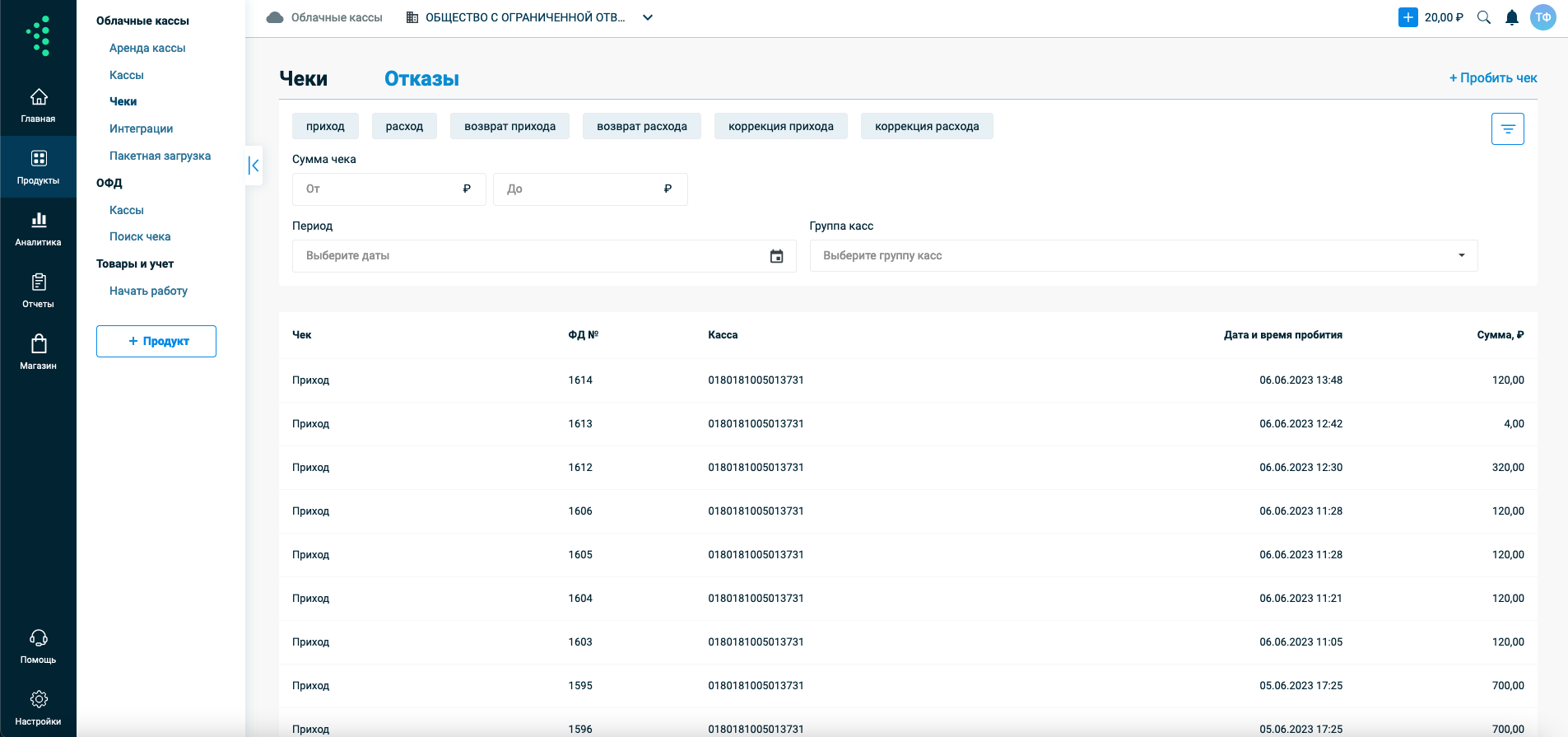
Task: Open the ТФ user avatar menu
Action: tap(1543, 17)
